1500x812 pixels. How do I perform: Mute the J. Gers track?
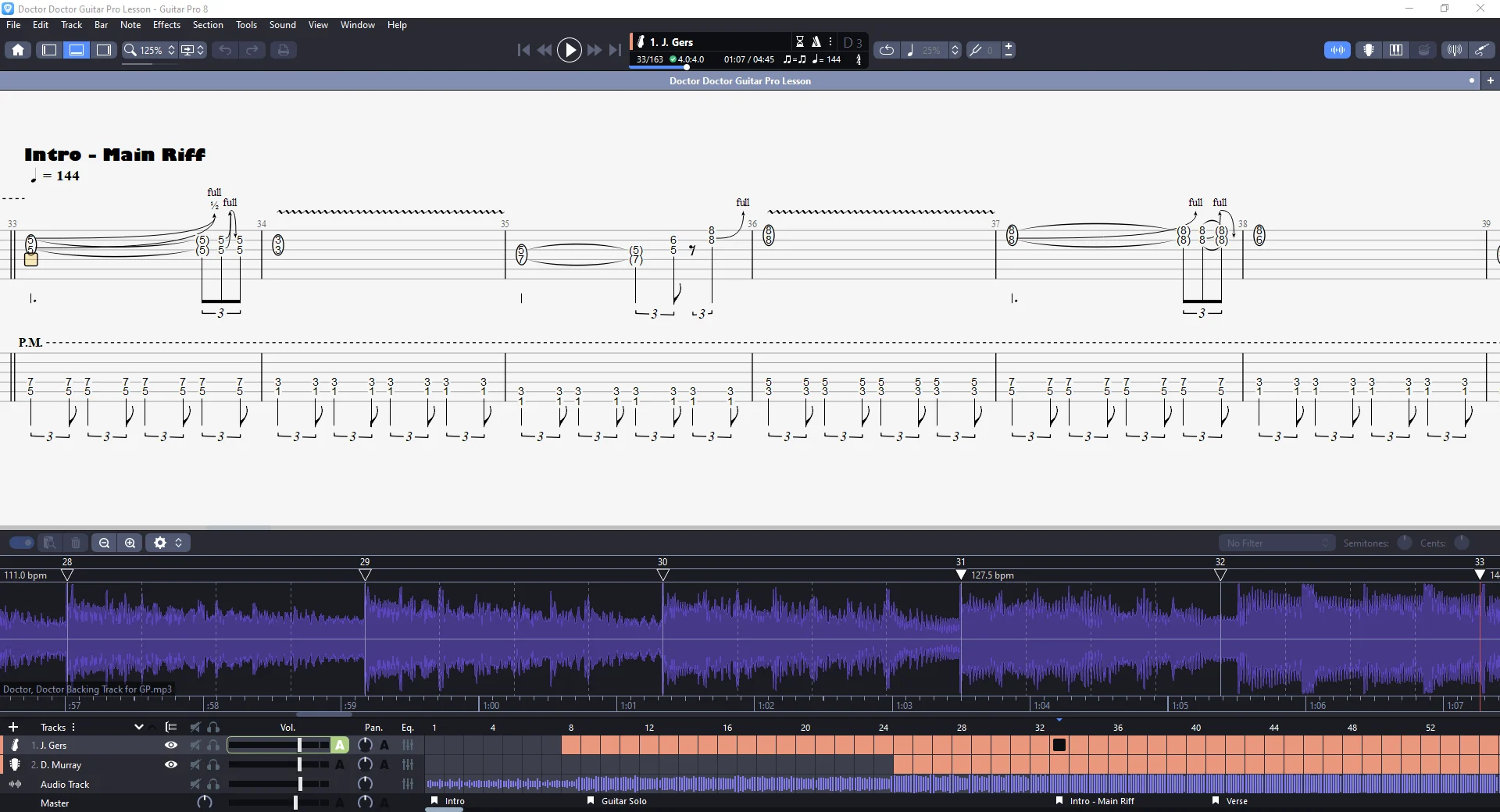coord(195,745)
